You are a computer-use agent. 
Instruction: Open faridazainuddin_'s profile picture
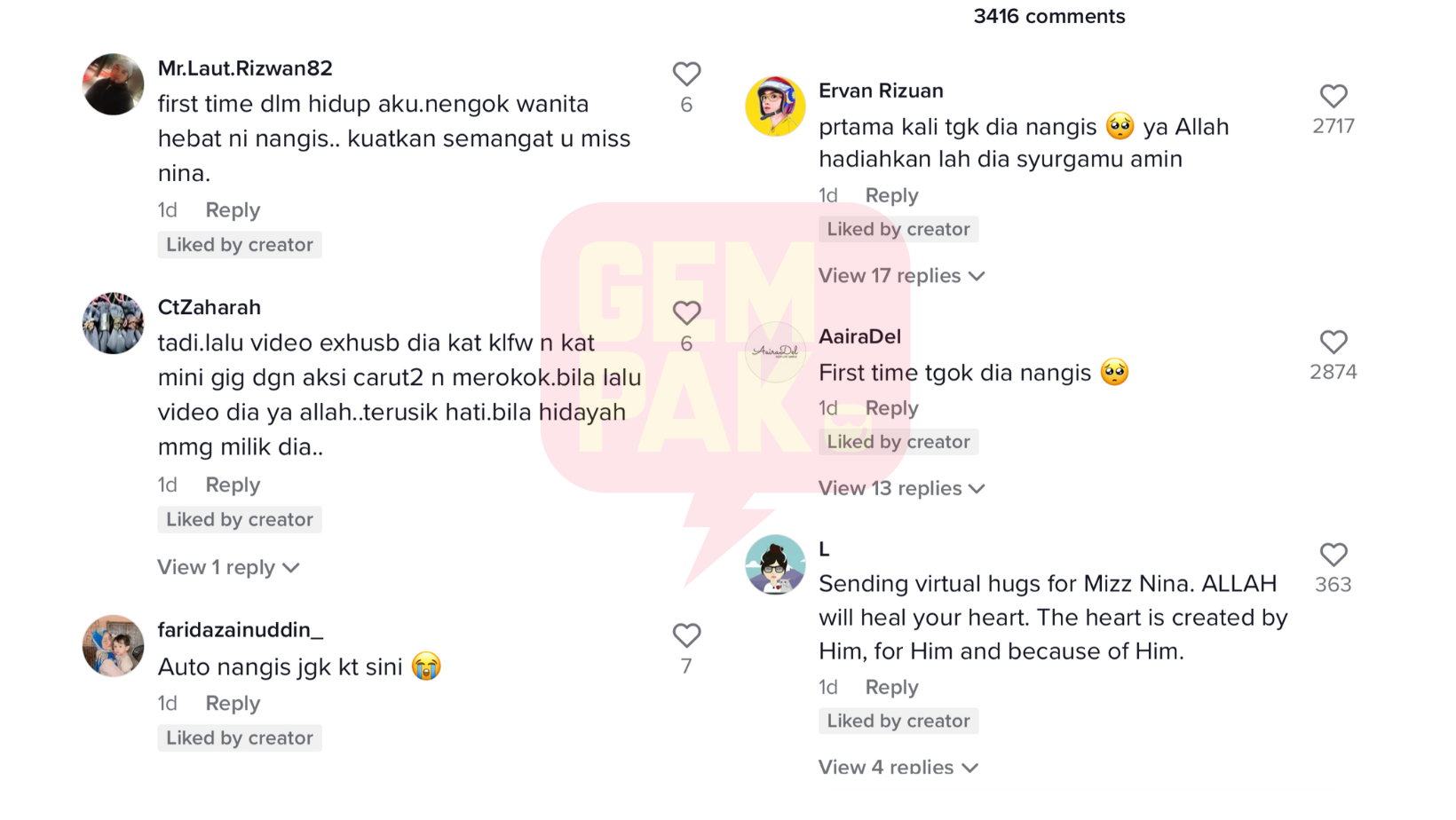click(113, 646)
